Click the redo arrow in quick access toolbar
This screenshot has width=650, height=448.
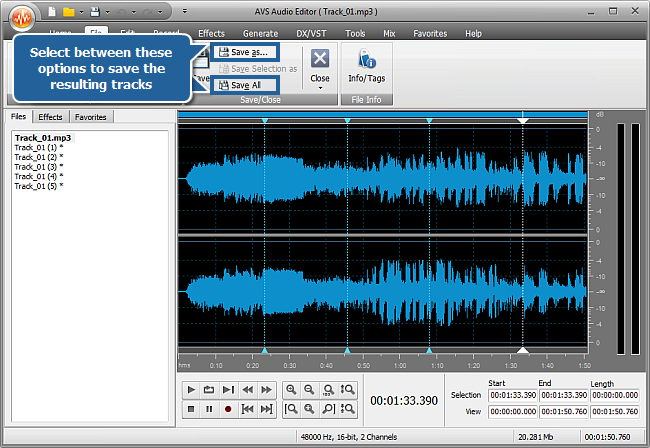click(x=147, y=12)
